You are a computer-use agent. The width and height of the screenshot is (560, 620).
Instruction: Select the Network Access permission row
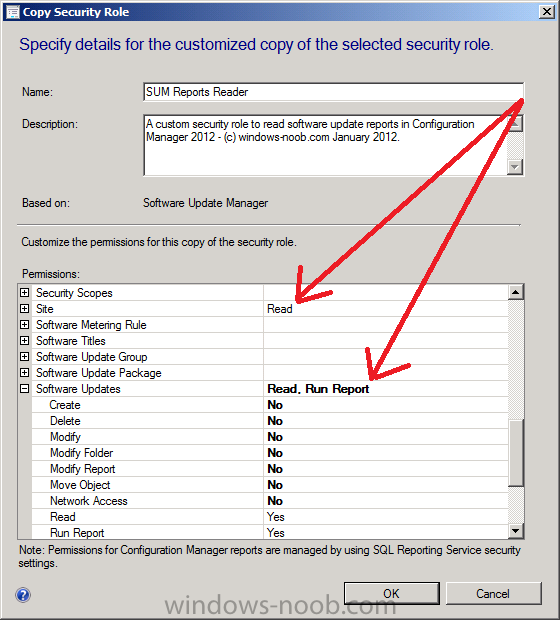pos(270,501)
